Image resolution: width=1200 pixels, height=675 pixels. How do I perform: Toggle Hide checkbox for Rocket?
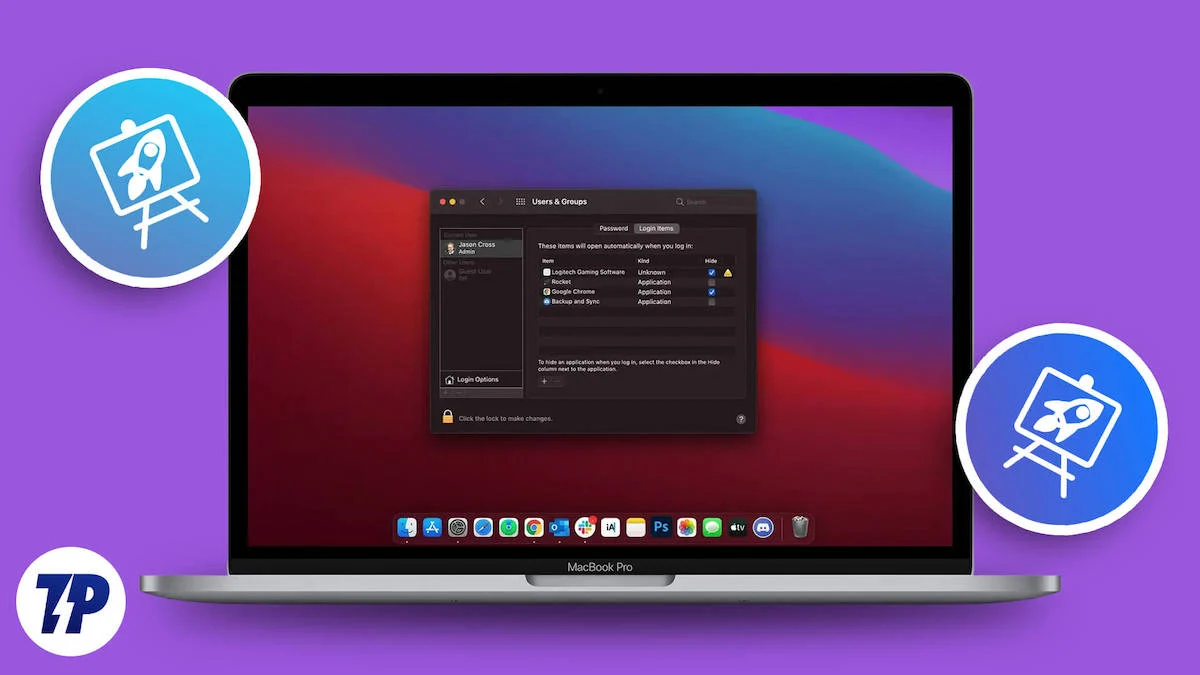coord(712,282)
